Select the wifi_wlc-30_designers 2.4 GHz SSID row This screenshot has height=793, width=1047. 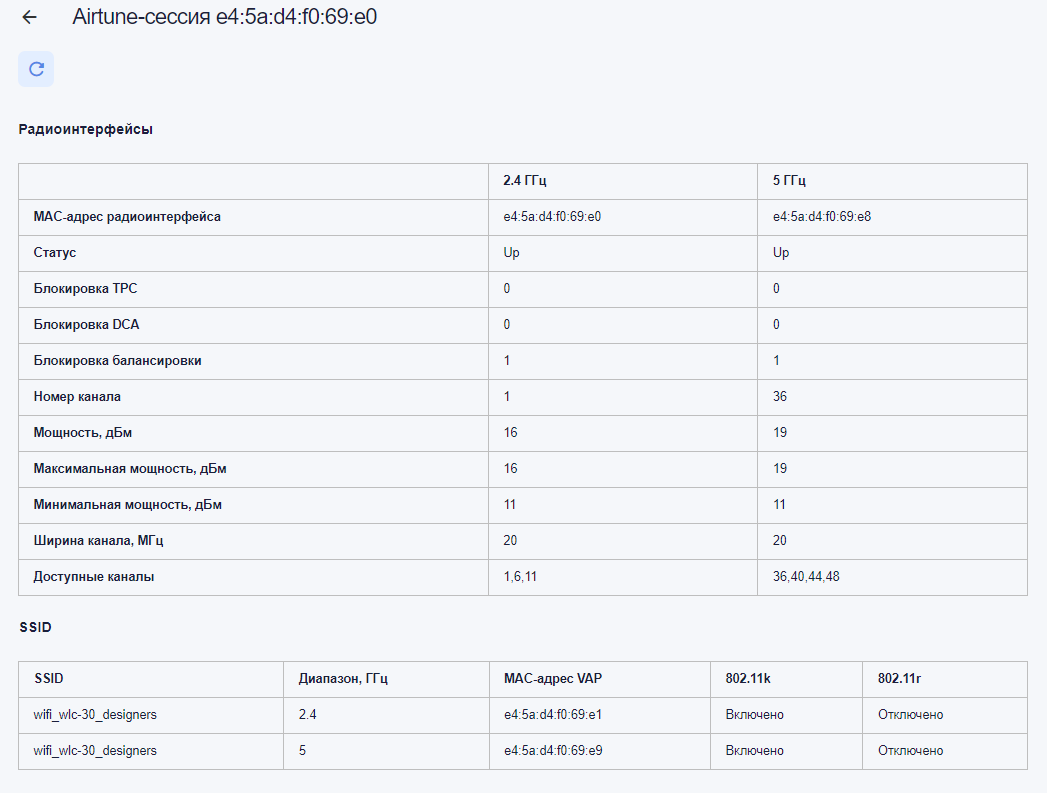click(95, 715)
